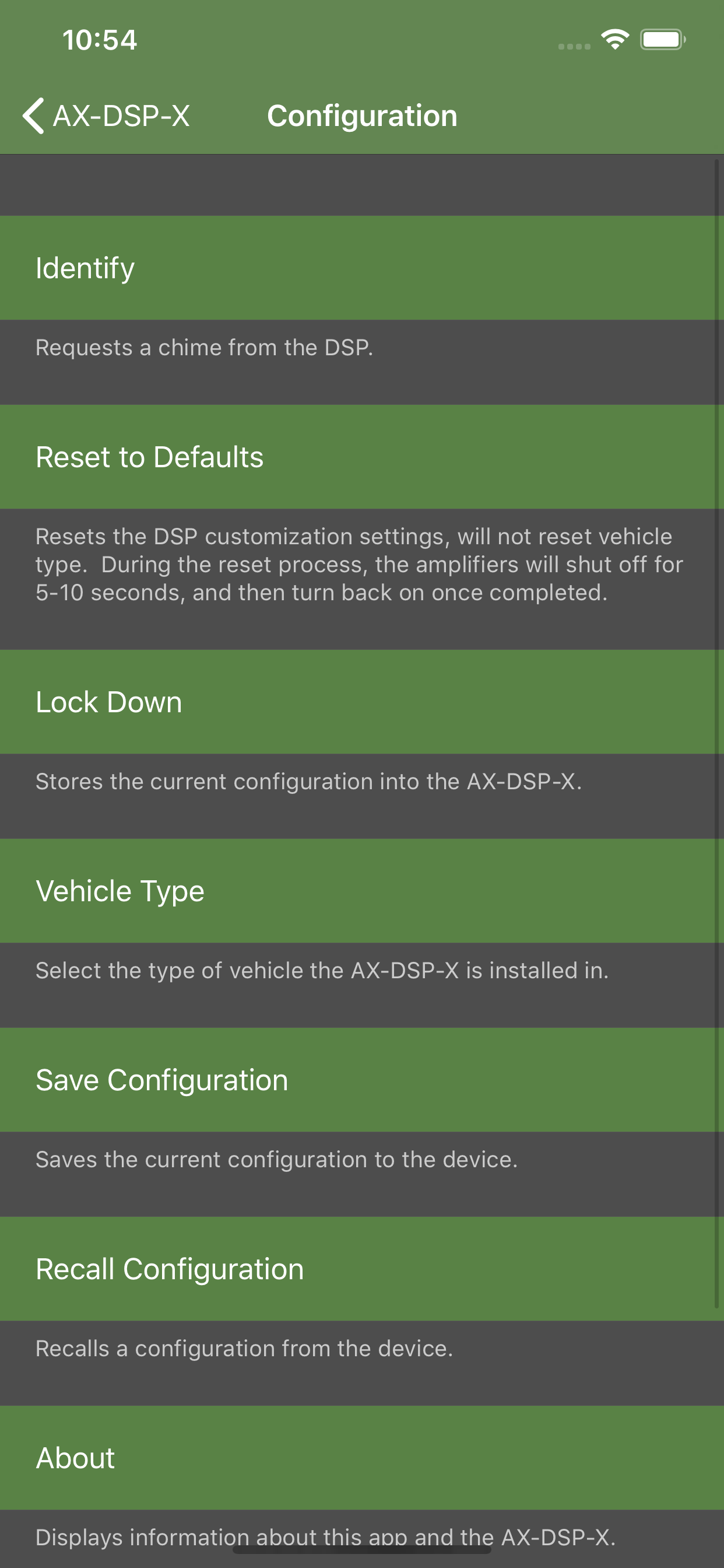Click the vertical scrollbar on the right

coord(718,730)
